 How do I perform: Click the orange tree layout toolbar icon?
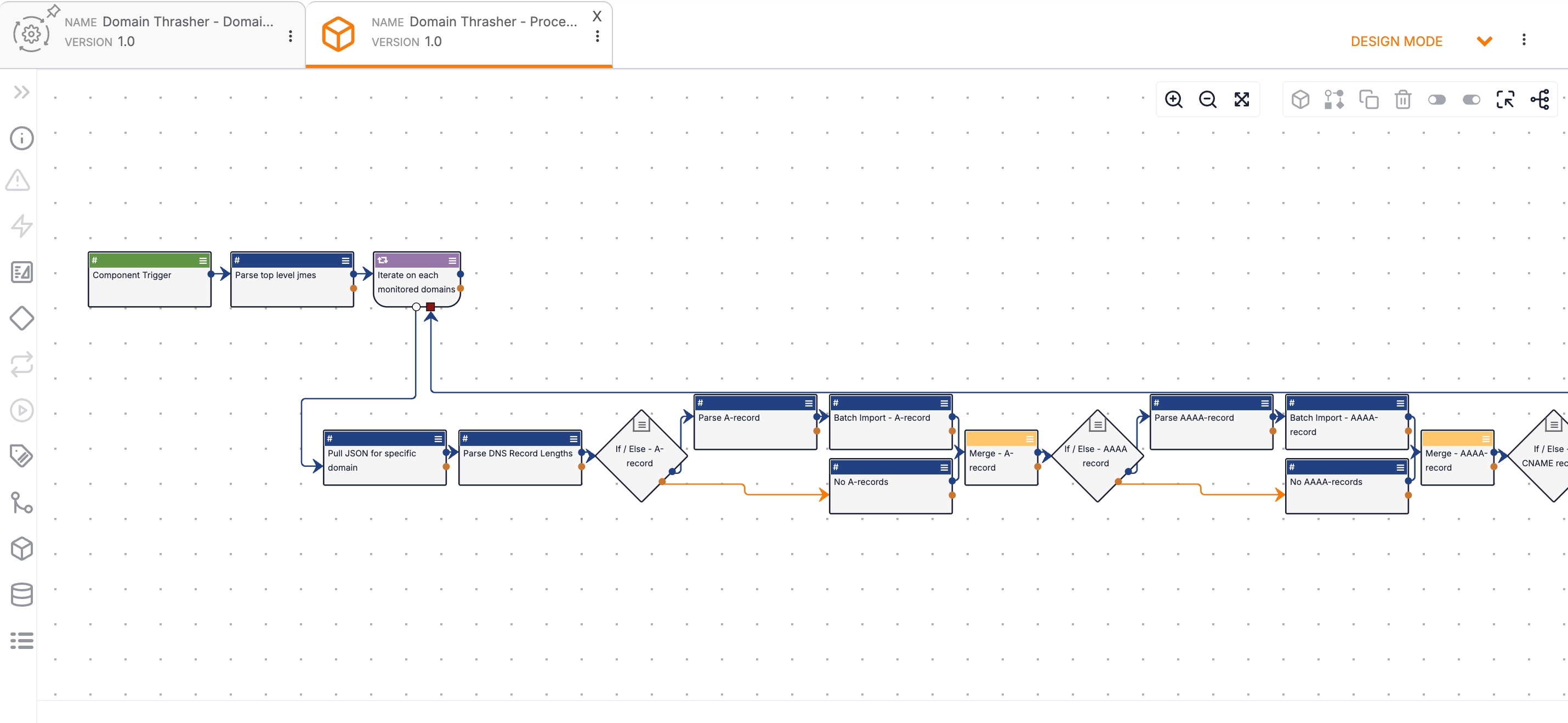[x=1540, y=100]
